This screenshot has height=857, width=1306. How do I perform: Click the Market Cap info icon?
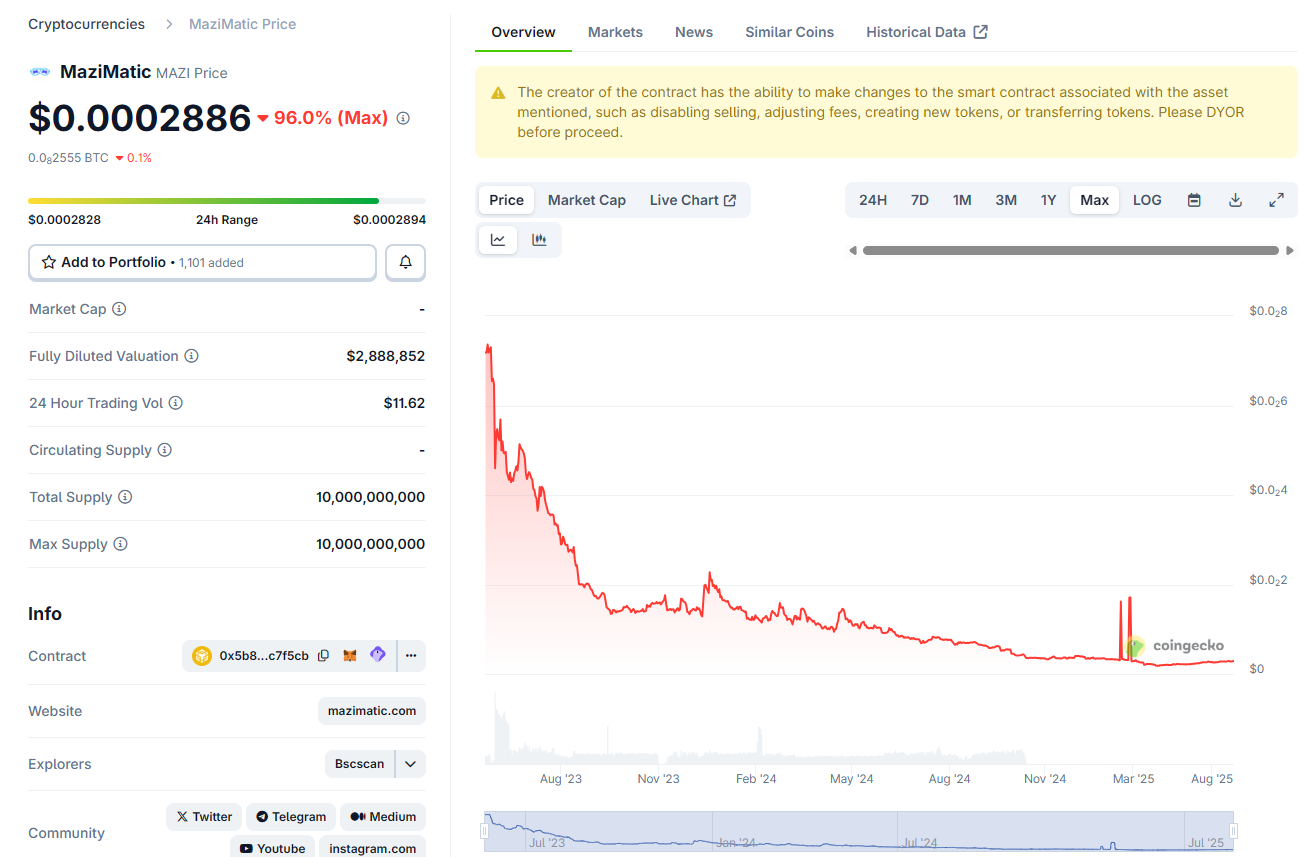119,309
